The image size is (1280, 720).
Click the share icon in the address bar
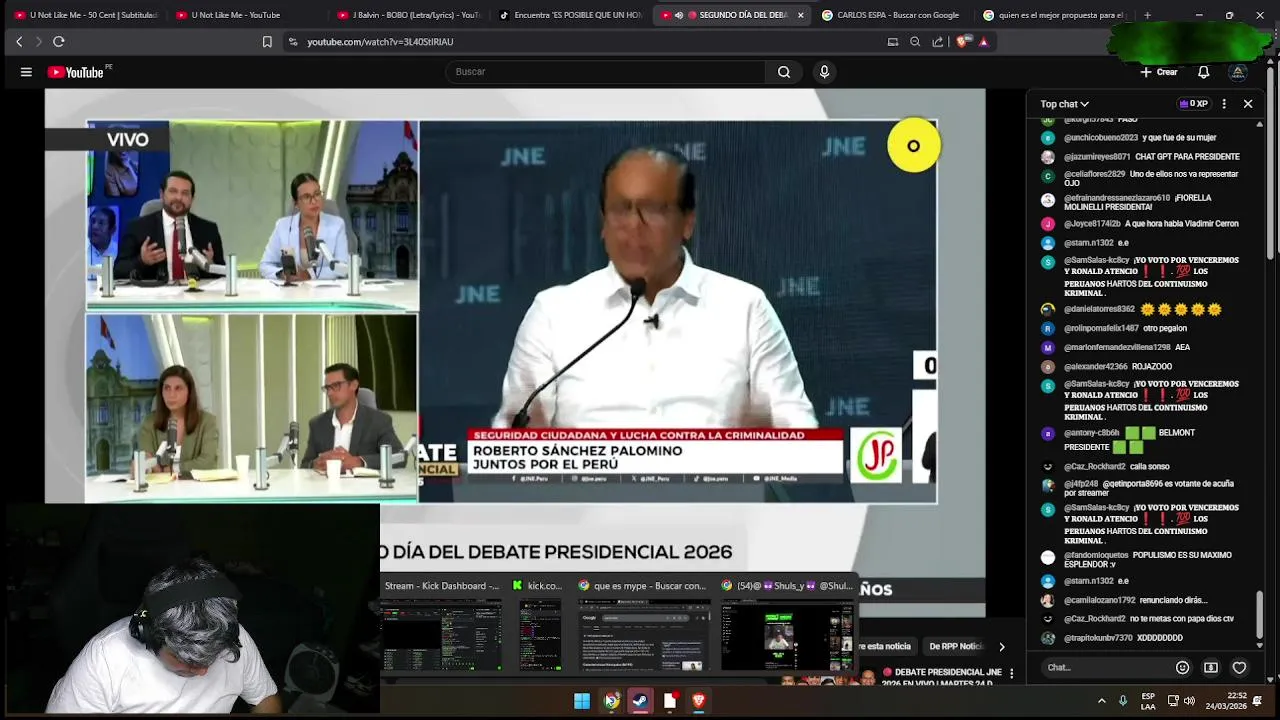[937, 42]
